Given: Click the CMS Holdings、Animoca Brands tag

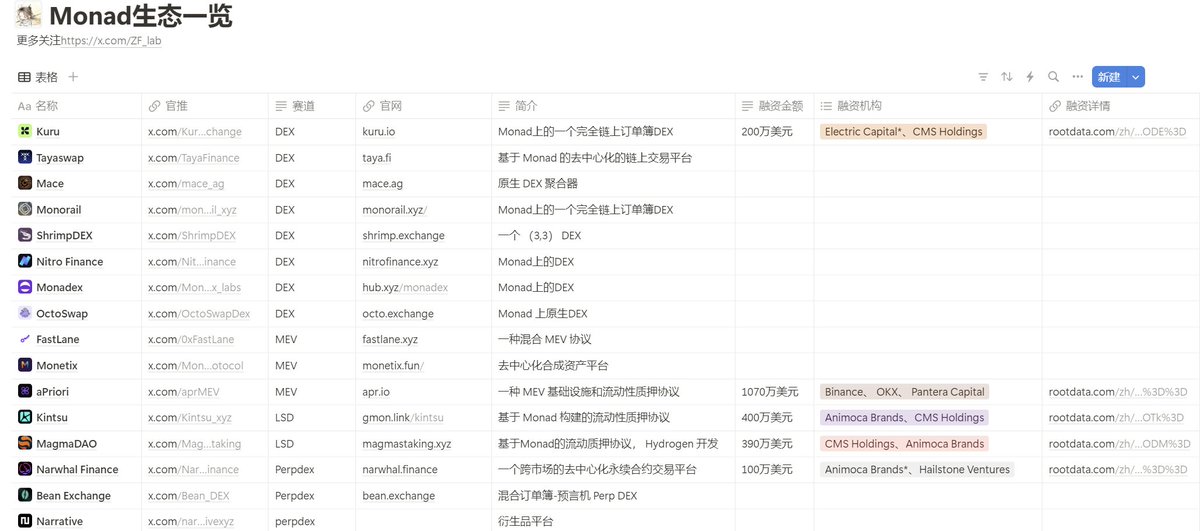Looking at the screenshot, I should [x=904, y=443].
